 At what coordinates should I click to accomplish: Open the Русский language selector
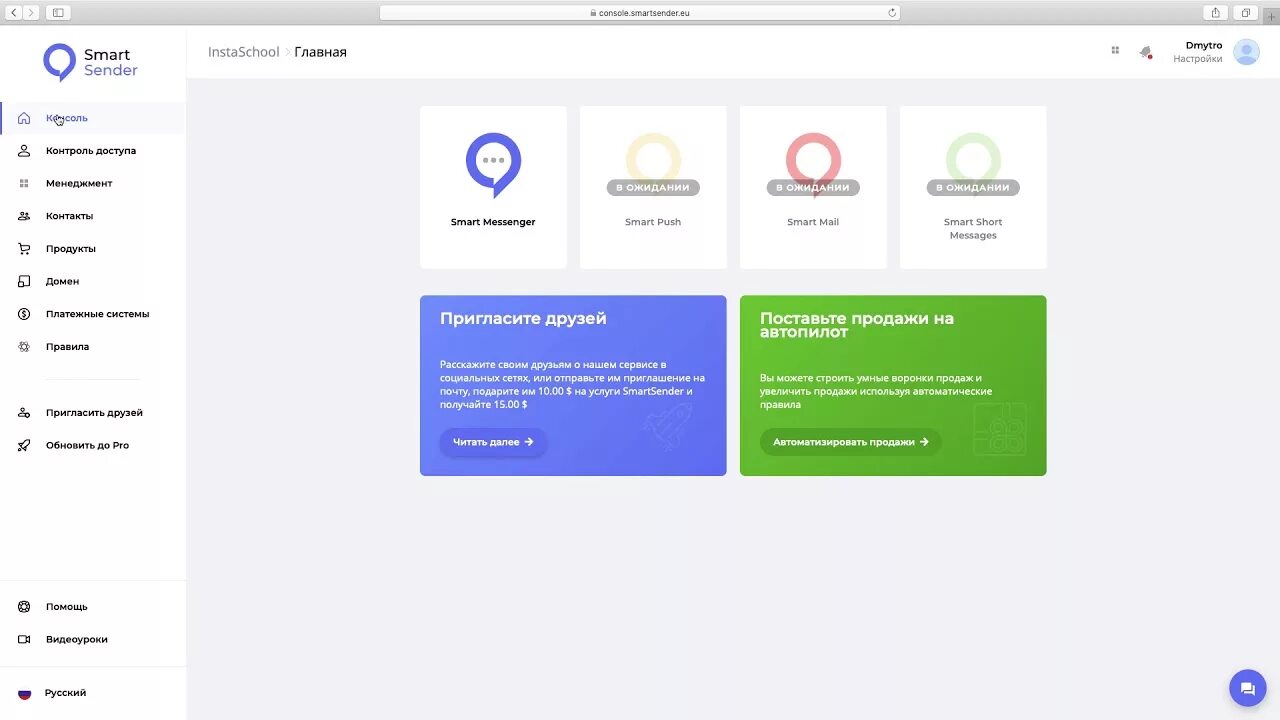click(65, 693)
